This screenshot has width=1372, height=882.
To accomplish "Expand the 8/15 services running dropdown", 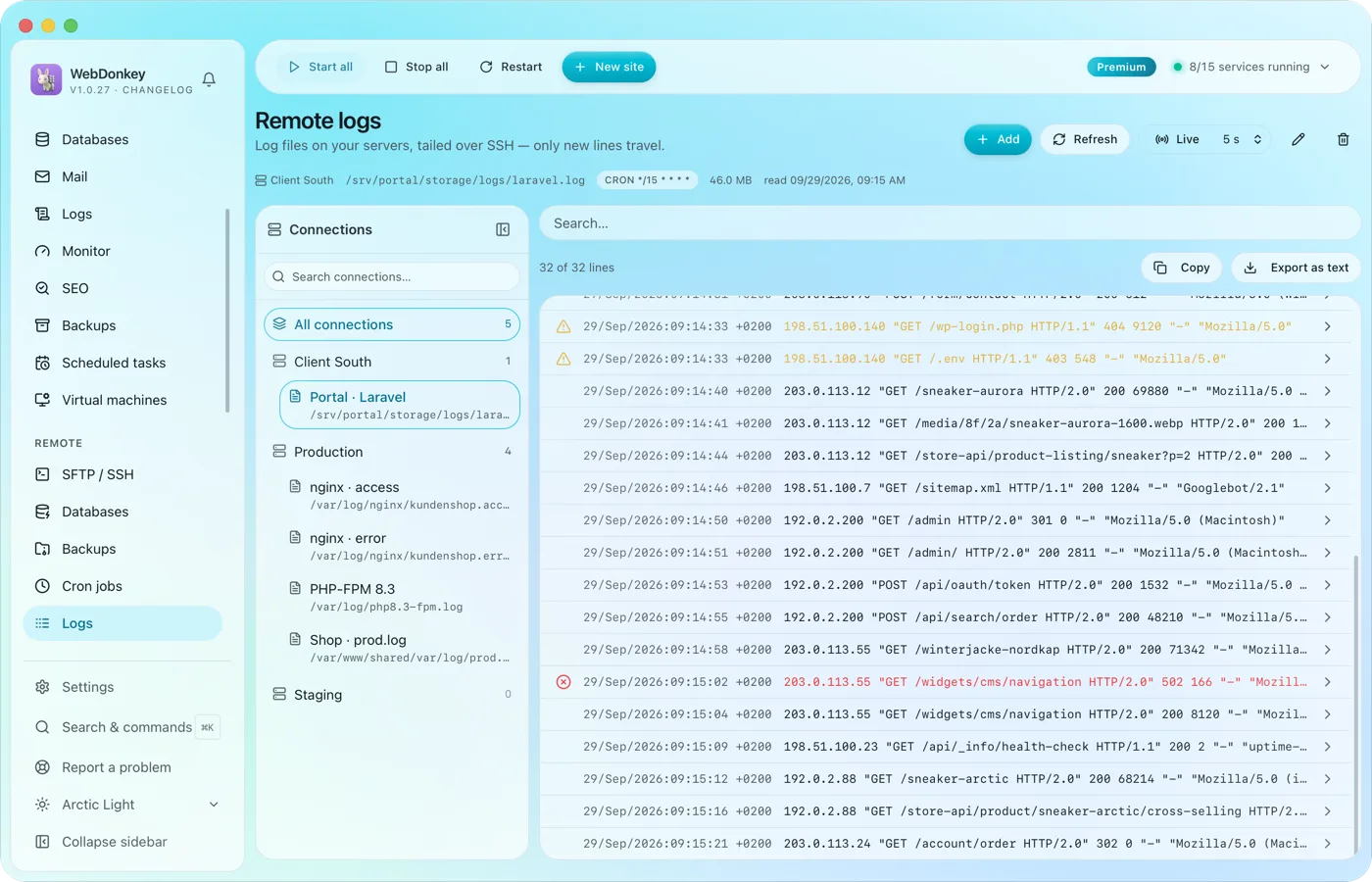I will pyautogui.click(x=1250, y=67).
